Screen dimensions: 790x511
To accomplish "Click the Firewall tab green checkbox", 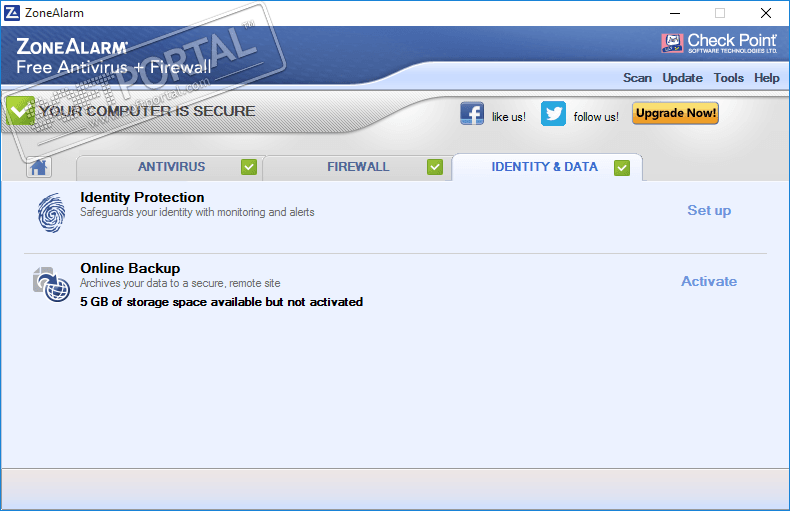I will (x=435, y=167).
